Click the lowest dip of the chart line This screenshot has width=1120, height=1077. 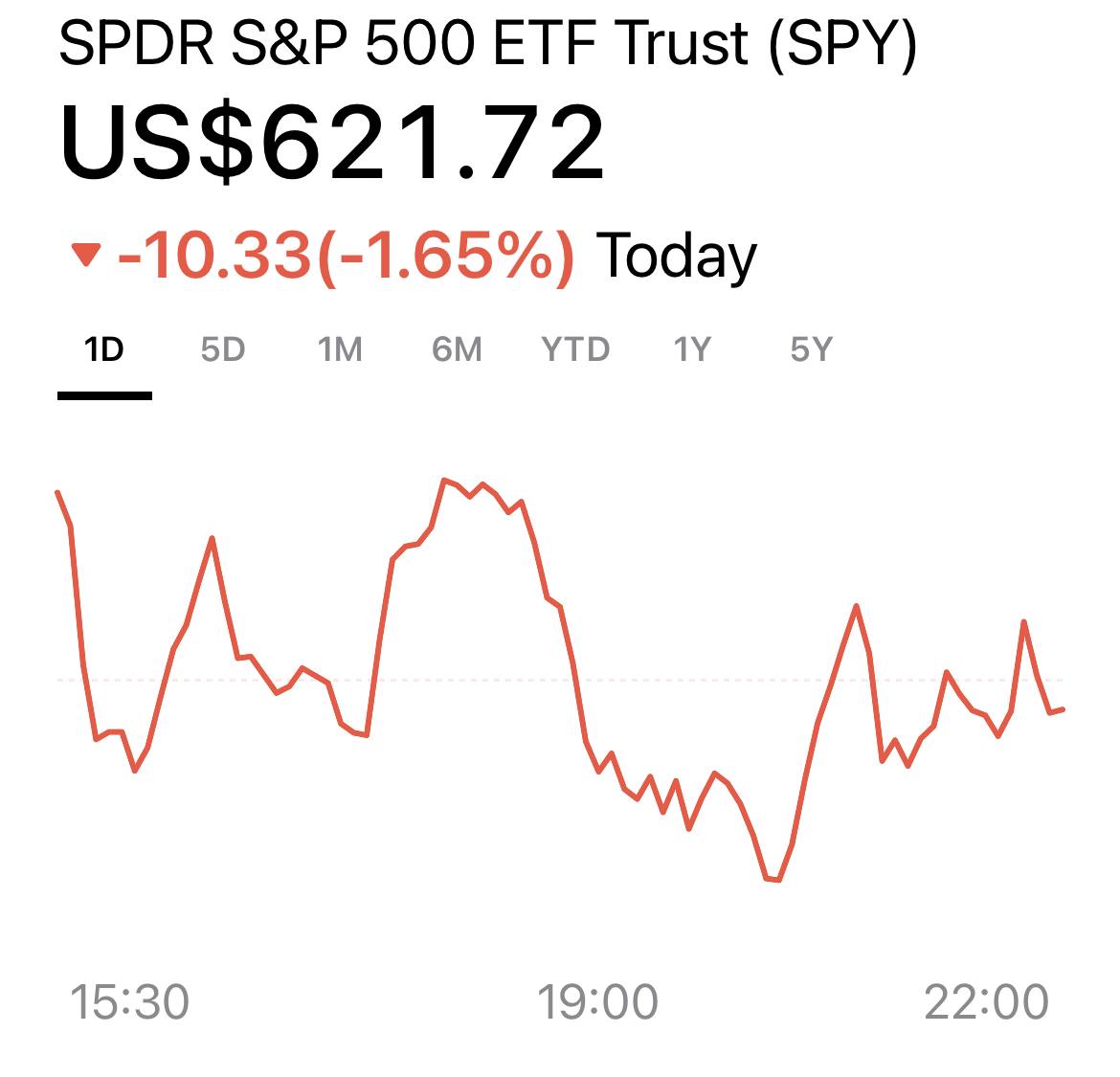[x=773, y=879]
